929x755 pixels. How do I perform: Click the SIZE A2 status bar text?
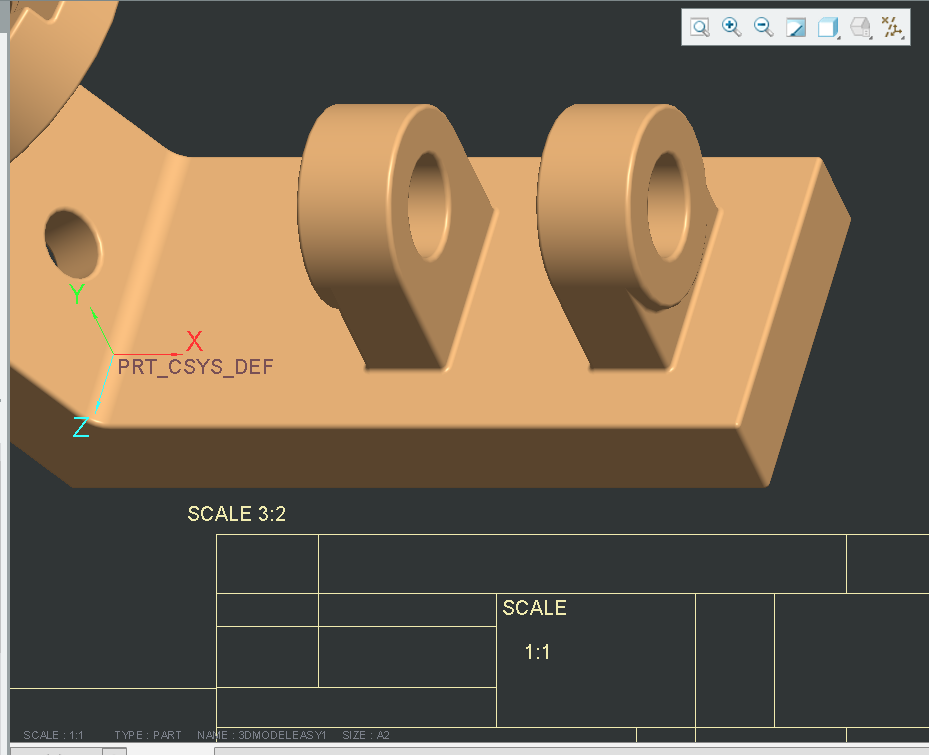366,734
